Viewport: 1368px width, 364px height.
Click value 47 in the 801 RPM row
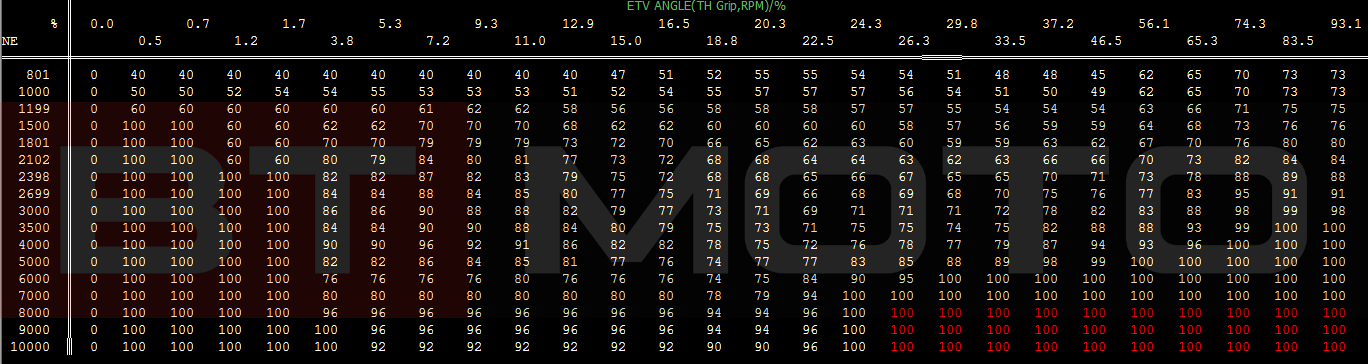point(618,74)
